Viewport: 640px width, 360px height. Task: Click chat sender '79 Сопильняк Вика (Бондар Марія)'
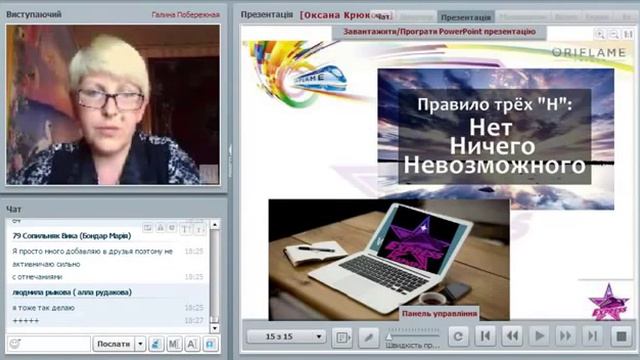tap(72, 236)
